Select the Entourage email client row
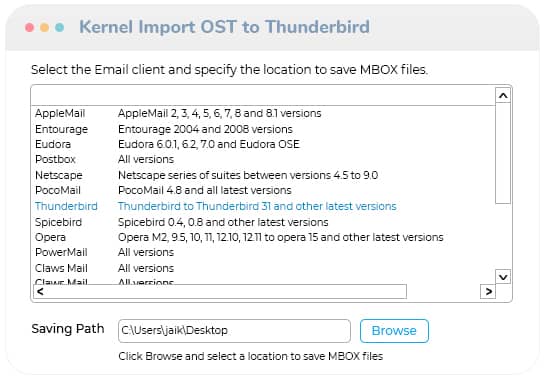This screenshot has height=380, width=545. (x=263, y=129)
